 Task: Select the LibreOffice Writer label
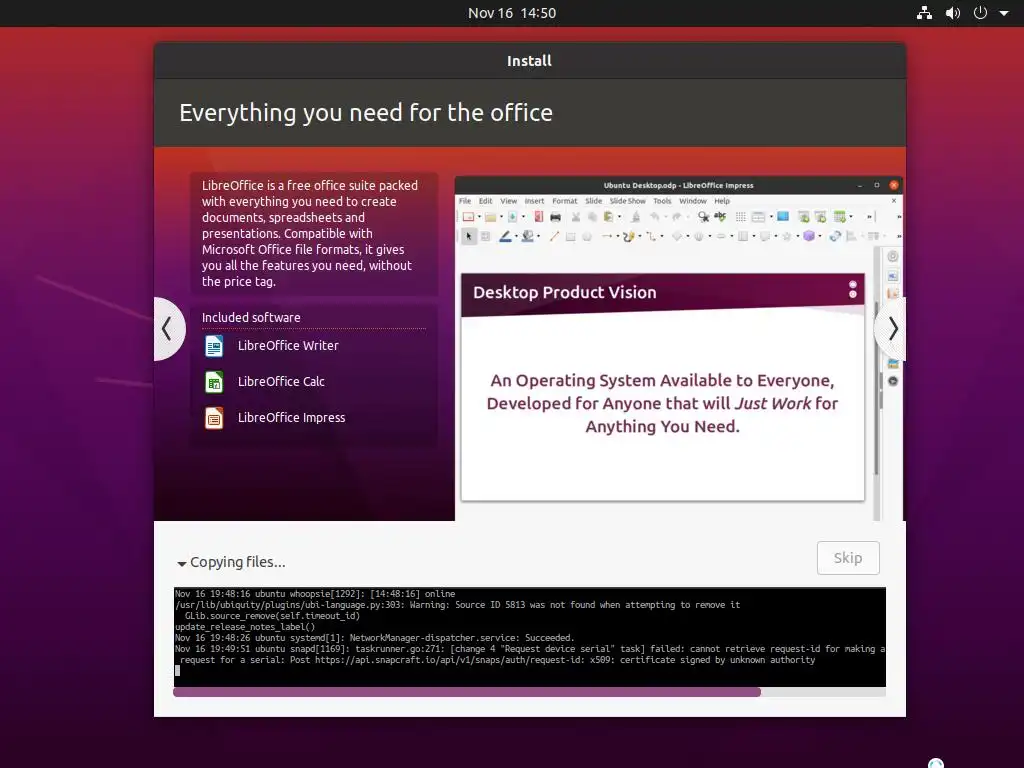(x=288, y=345)
